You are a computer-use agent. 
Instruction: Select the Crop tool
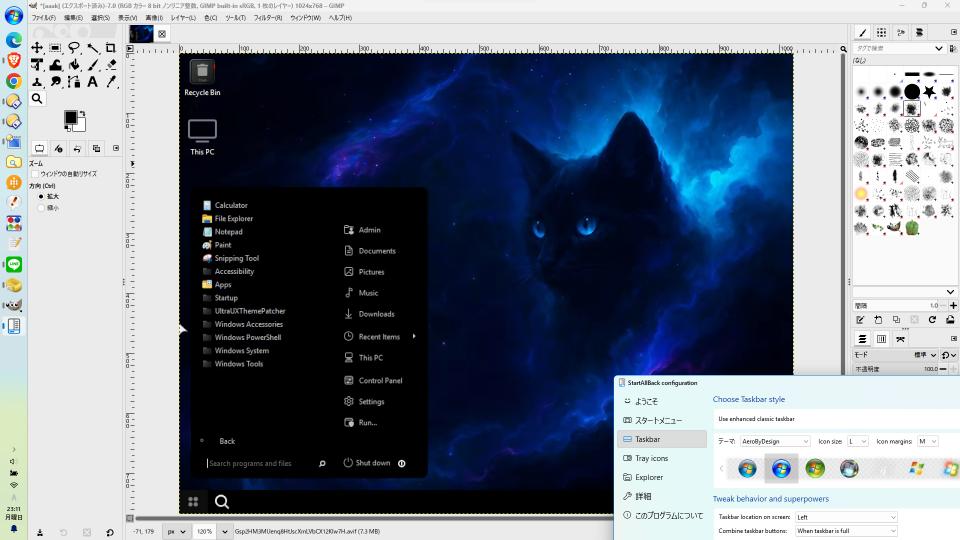[111, 48]
